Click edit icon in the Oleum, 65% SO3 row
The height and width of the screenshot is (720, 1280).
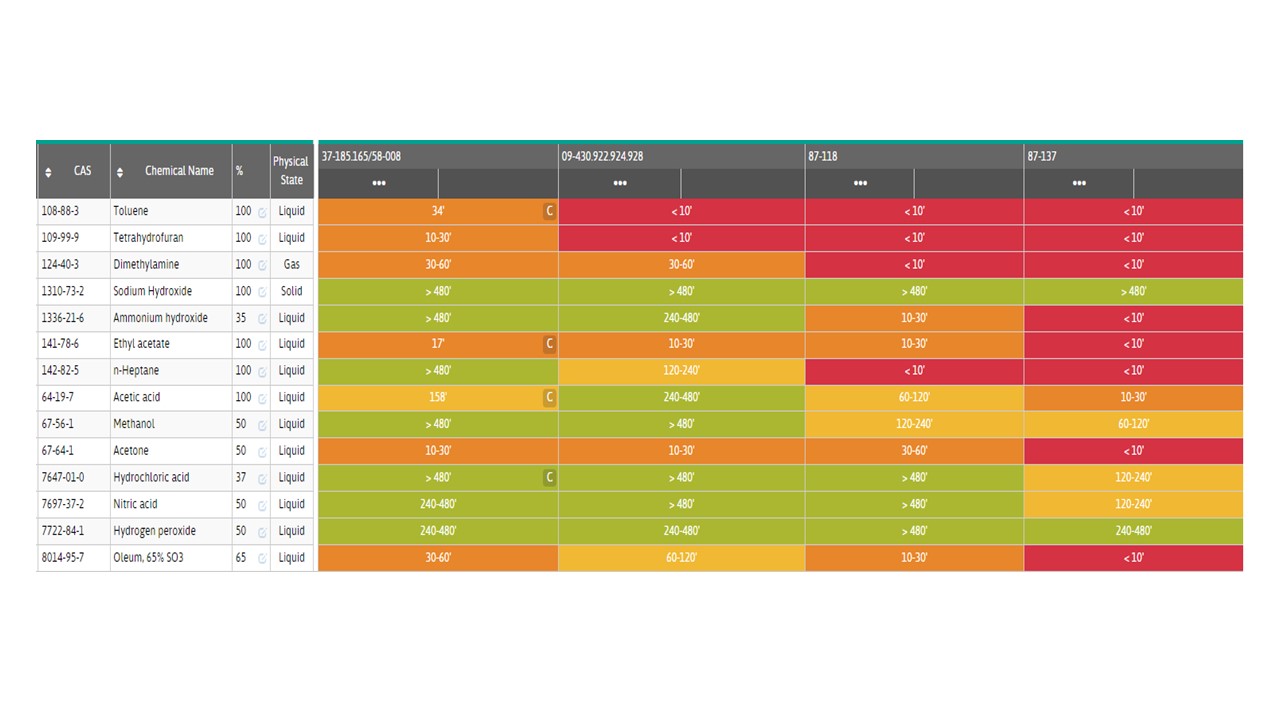(262, 558)
